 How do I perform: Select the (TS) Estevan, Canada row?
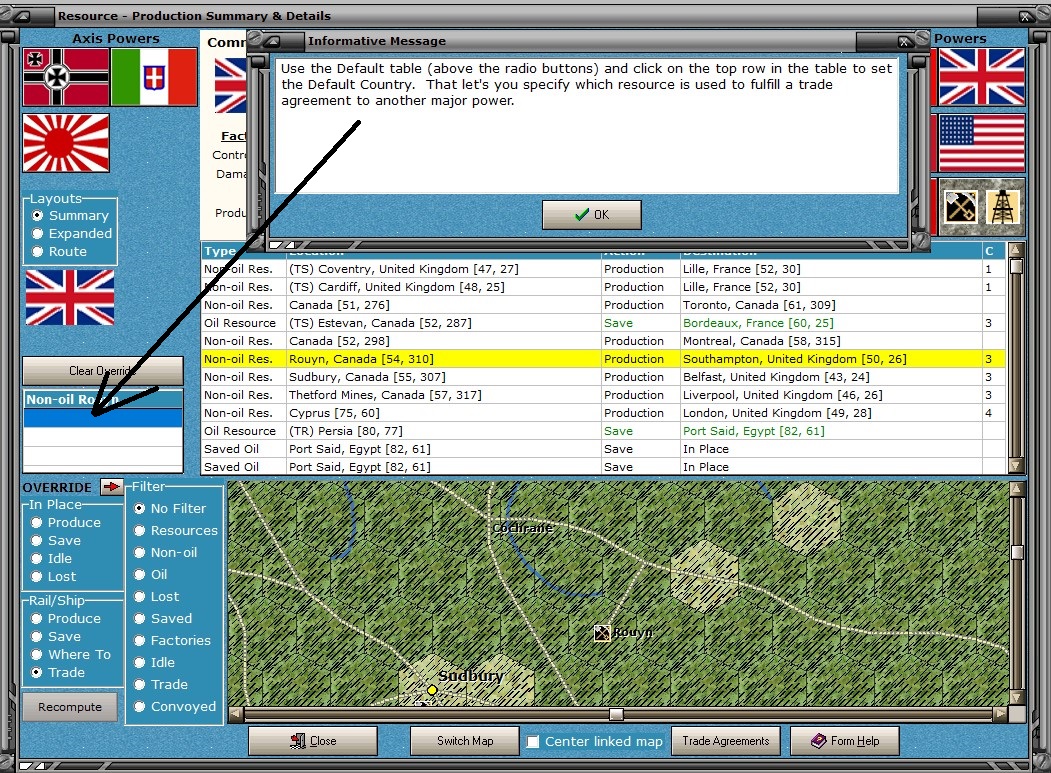coord(603,323)
